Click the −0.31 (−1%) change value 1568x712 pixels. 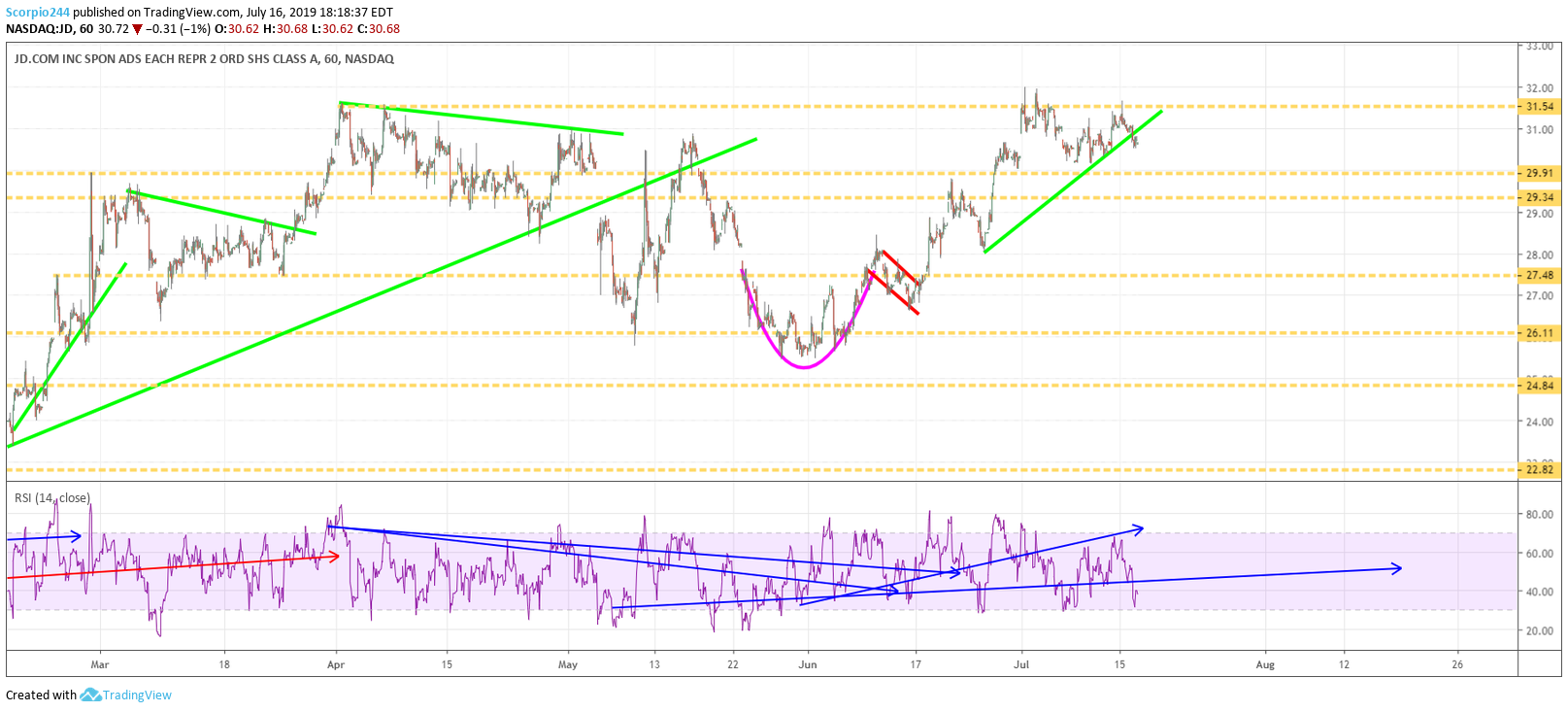179,29
